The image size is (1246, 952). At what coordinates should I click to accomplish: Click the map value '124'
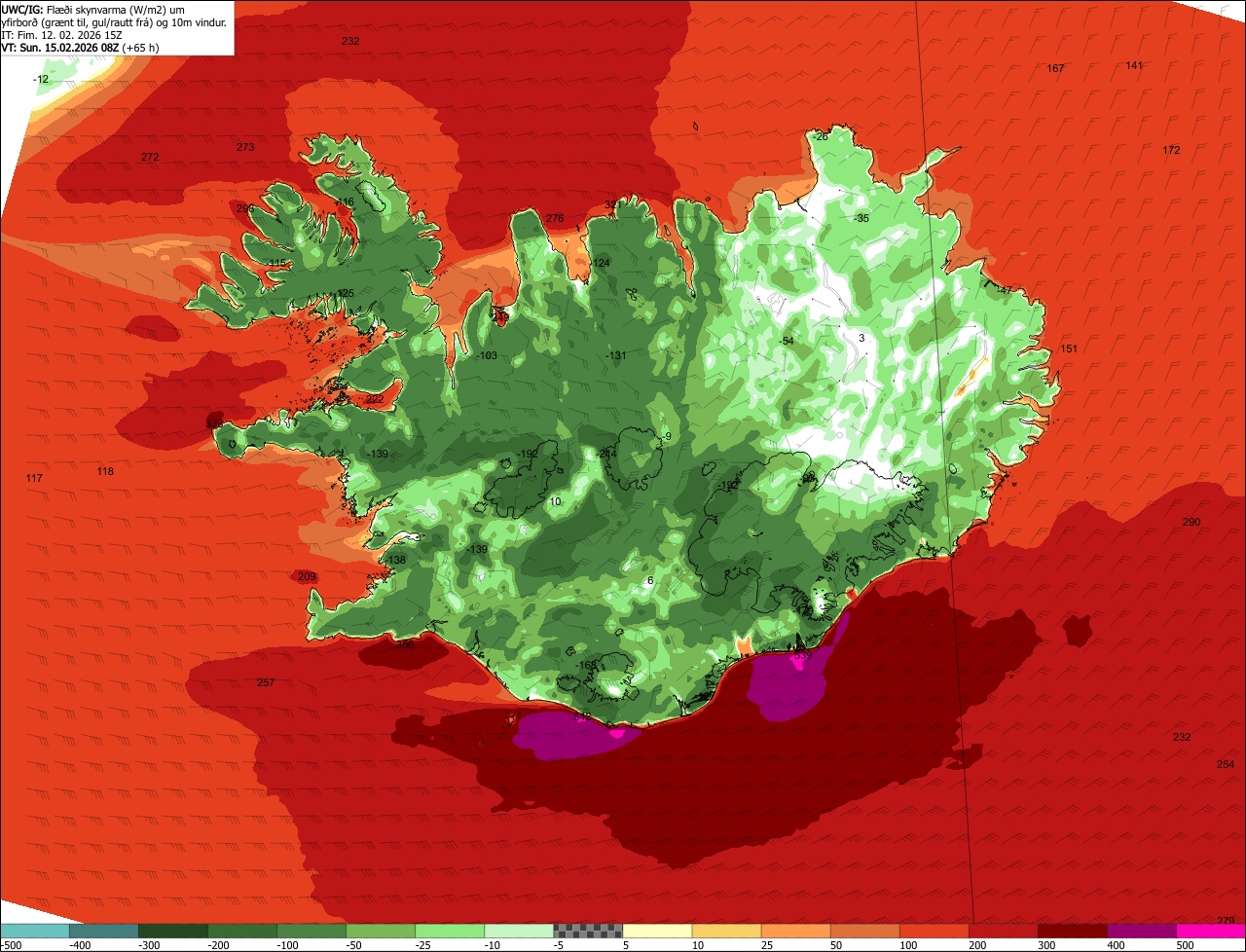[x=602, y=264]
